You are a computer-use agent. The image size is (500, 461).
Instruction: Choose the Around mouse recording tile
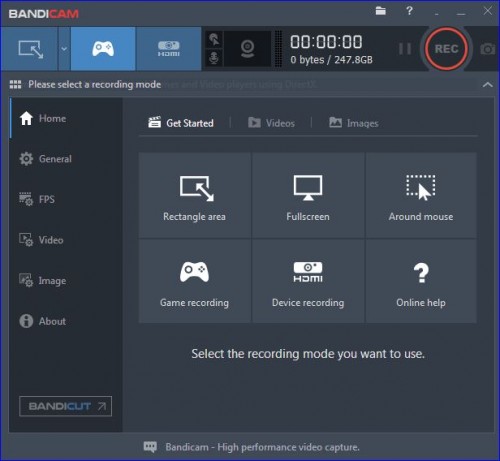(x=421, y=195)
